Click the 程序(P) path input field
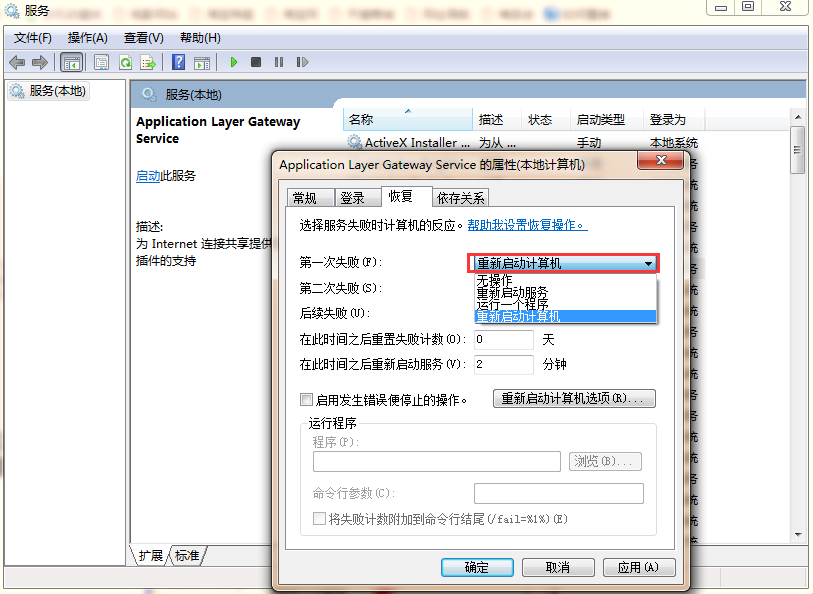The width and height of the screenshot is (813, 594). click(x=437, y=461)
